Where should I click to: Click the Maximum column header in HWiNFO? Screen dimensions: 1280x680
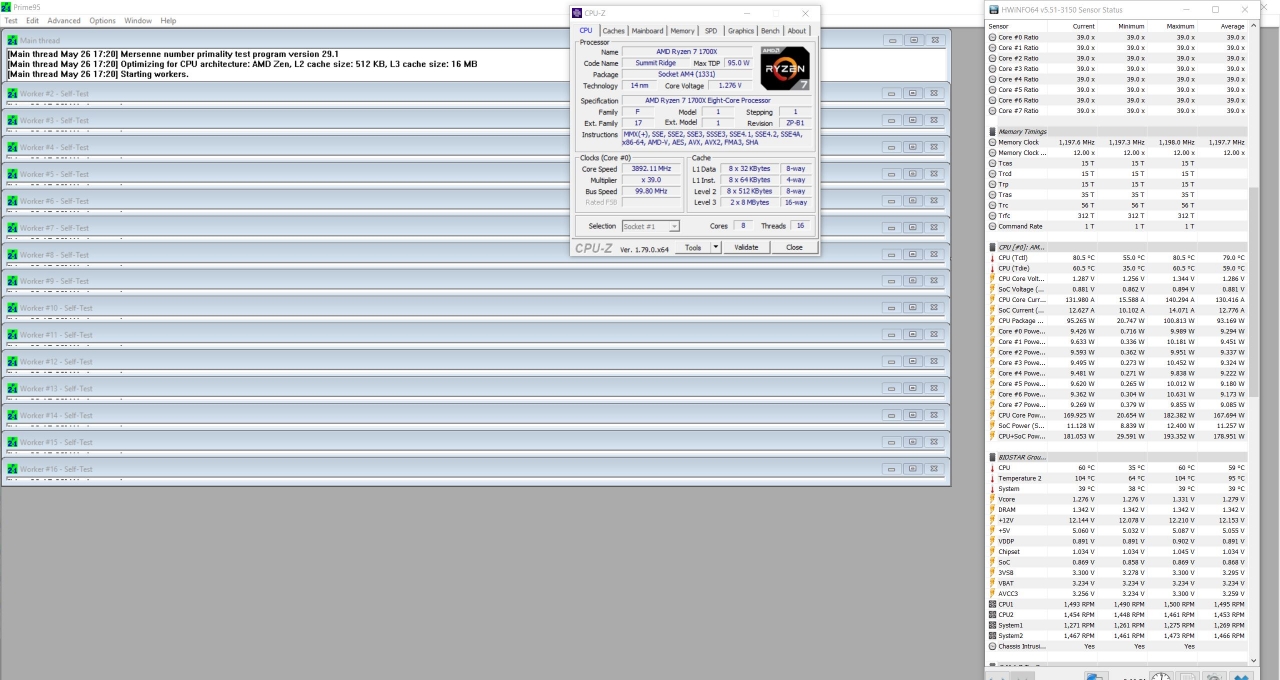(x=1180, y=26)
